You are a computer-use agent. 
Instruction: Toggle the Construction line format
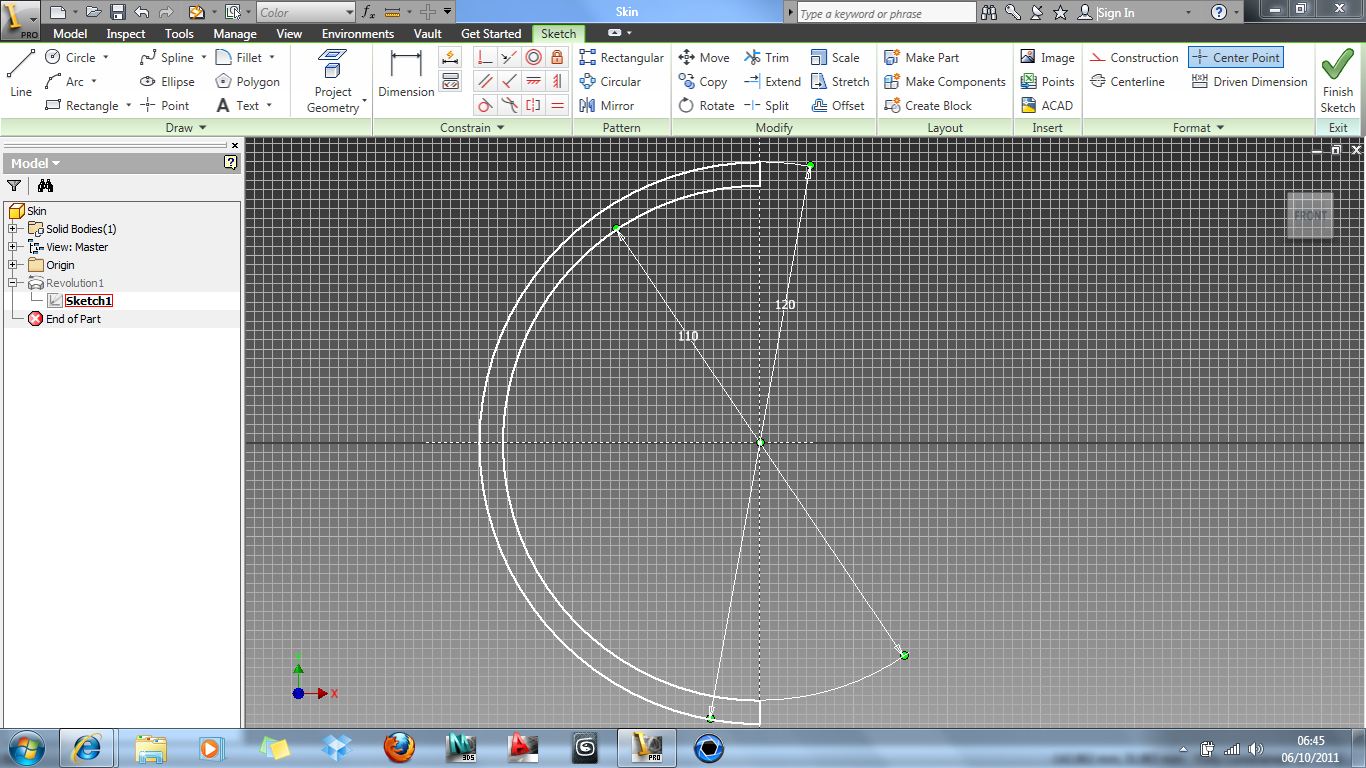(x=1134, y=57)
